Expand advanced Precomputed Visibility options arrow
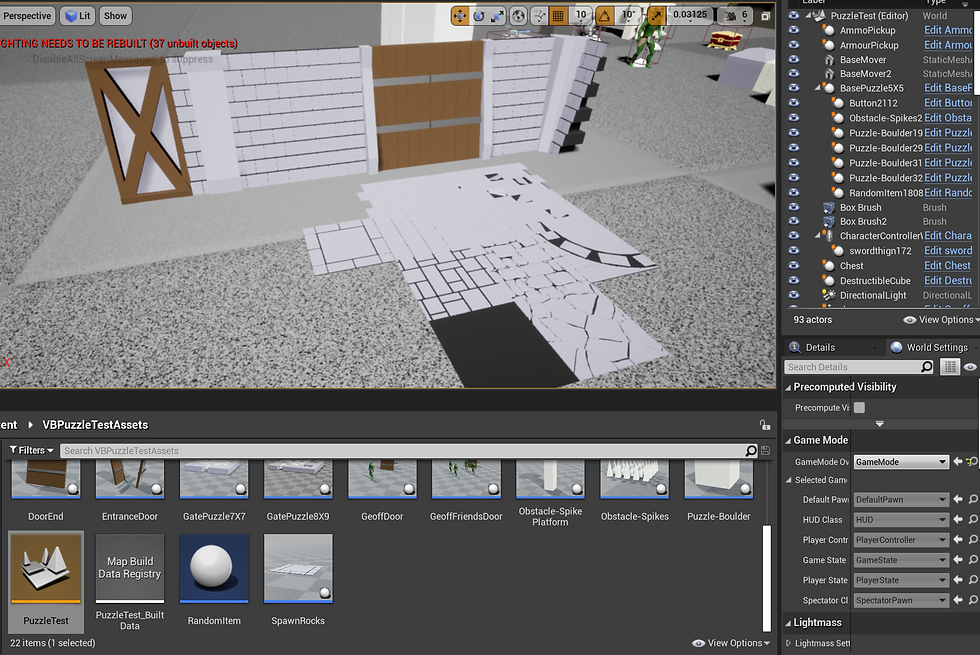 click(879, 424)
